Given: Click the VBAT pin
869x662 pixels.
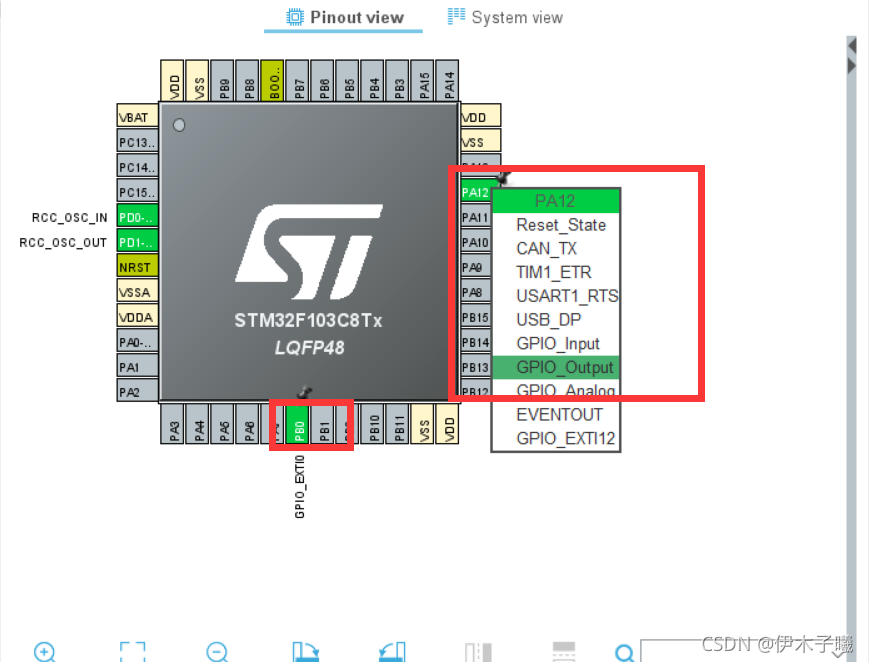Looking at the screenshot, I should [137, 117].
